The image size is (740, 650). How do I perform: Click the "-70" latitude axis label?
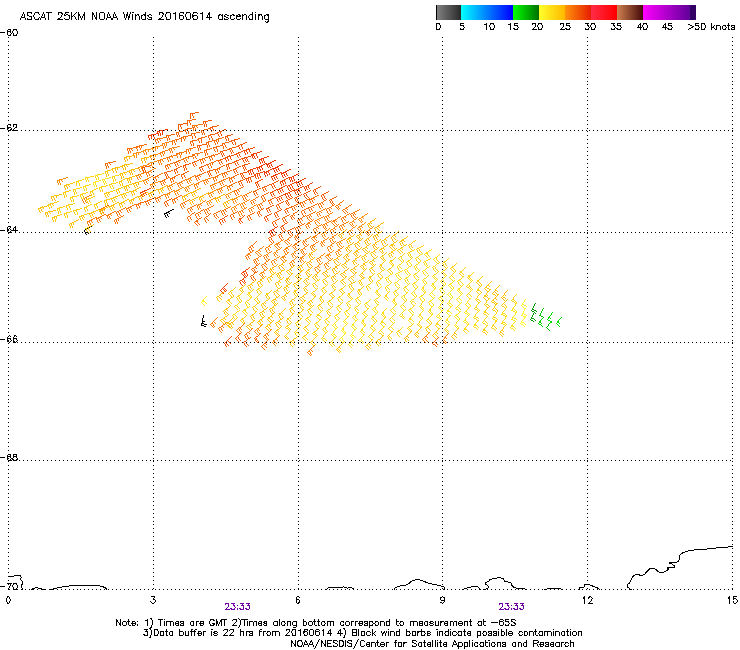[10, 587]
